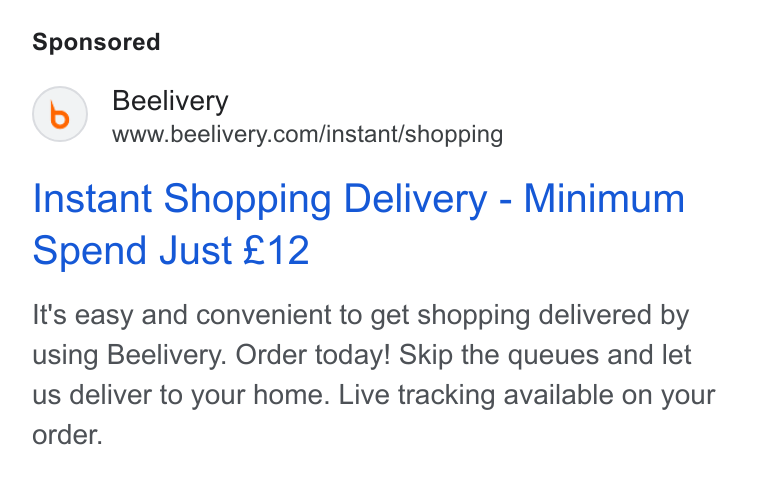Open the Instant Shopping Delivery headline link

(359, 224)
